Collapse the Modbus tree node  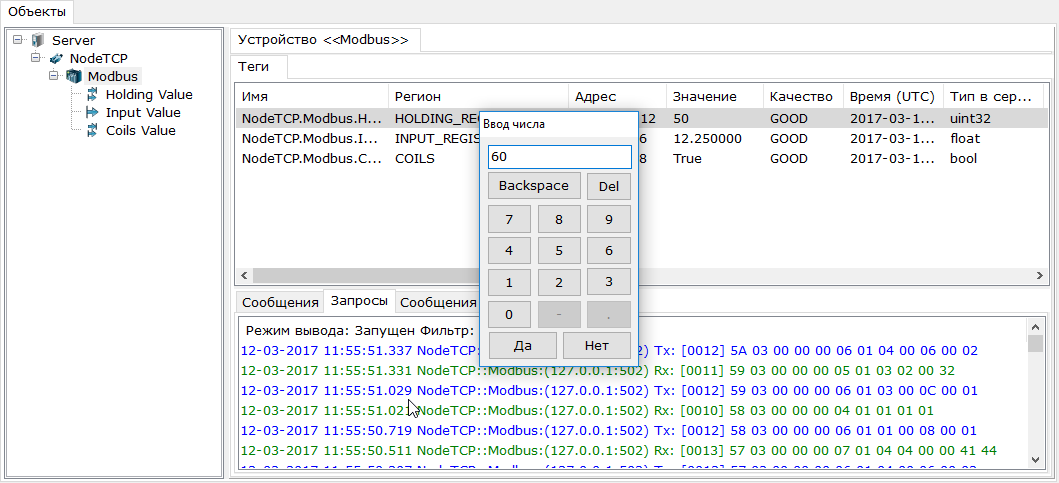55,77
